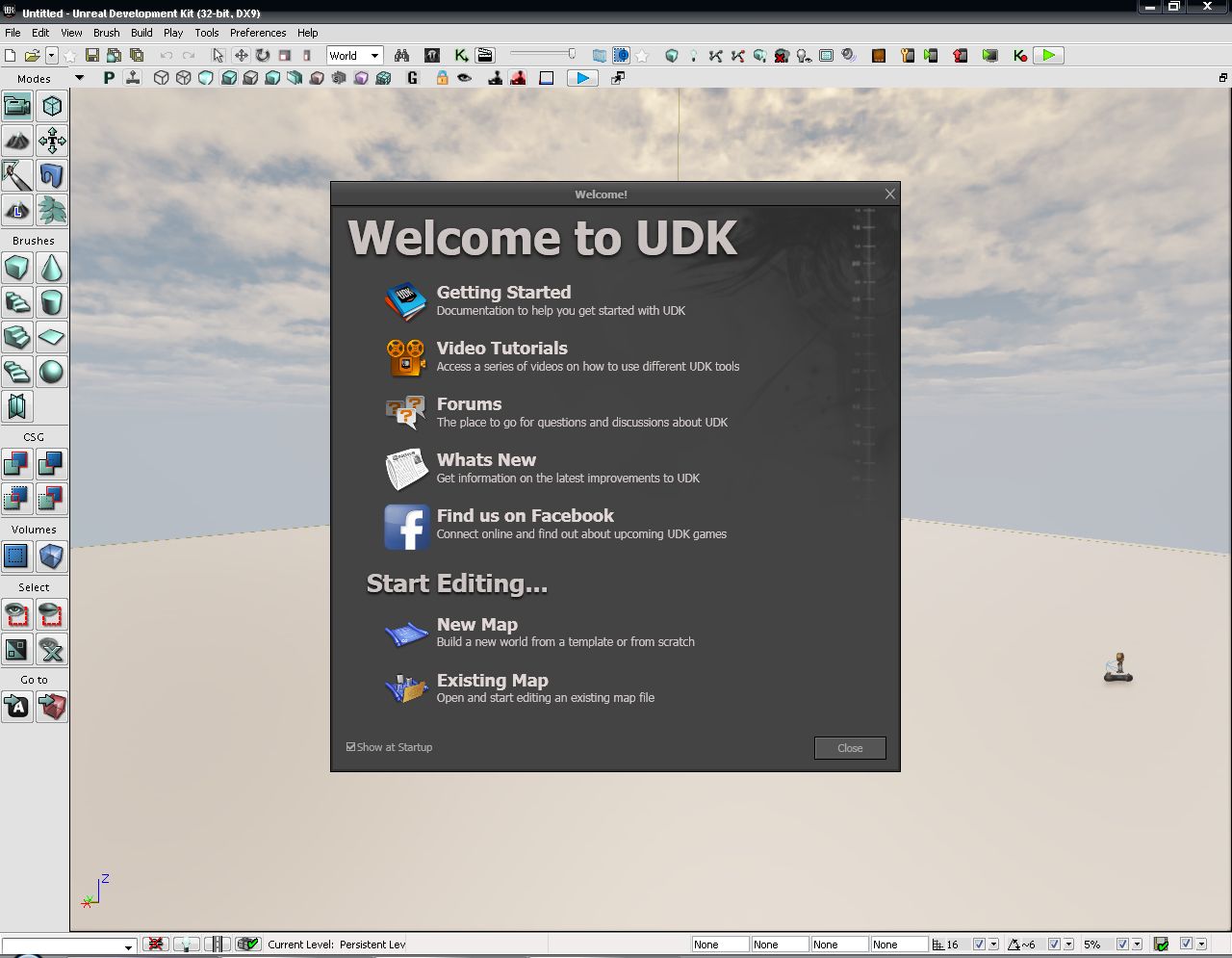Create a cone builder brush
Image resolution: width=1232 pixels, height=958 pixels.
point(52,268)
